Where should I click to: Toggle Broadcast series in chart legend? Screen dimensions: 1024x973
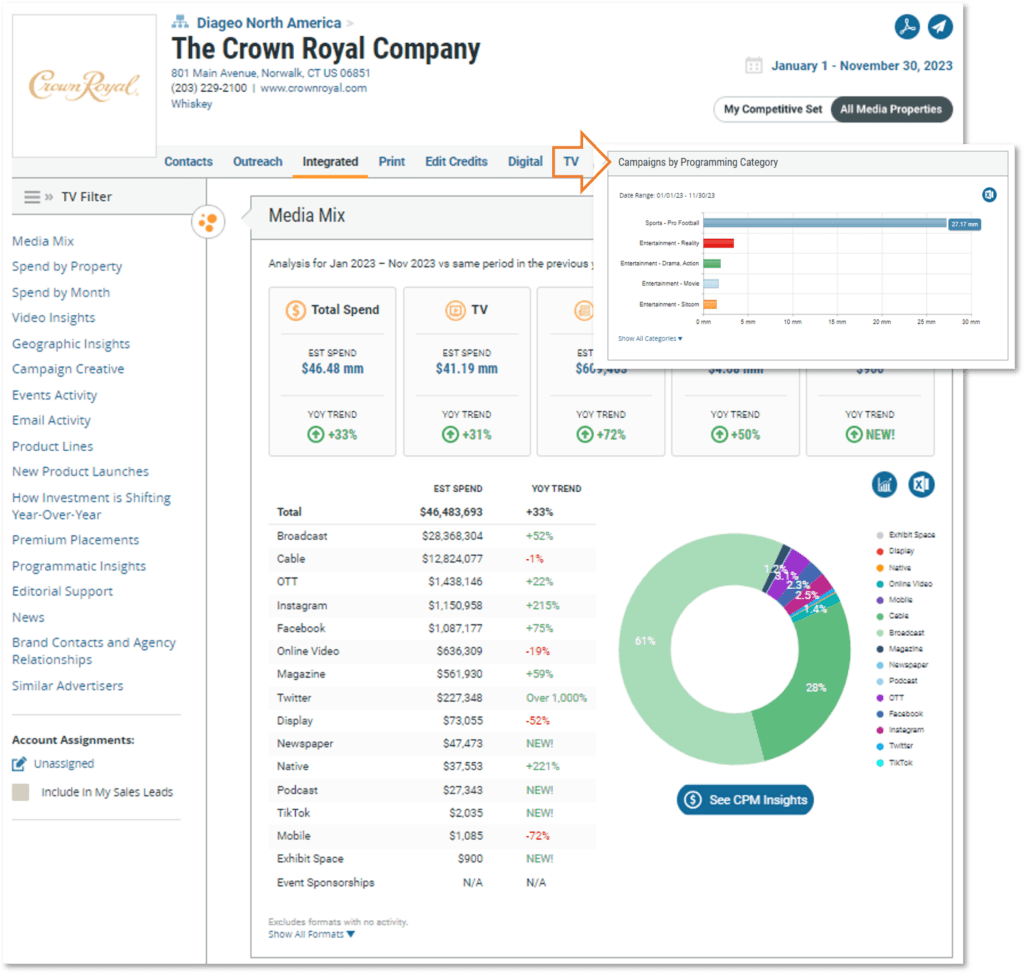pyautogui.click(x=901, y=633)
